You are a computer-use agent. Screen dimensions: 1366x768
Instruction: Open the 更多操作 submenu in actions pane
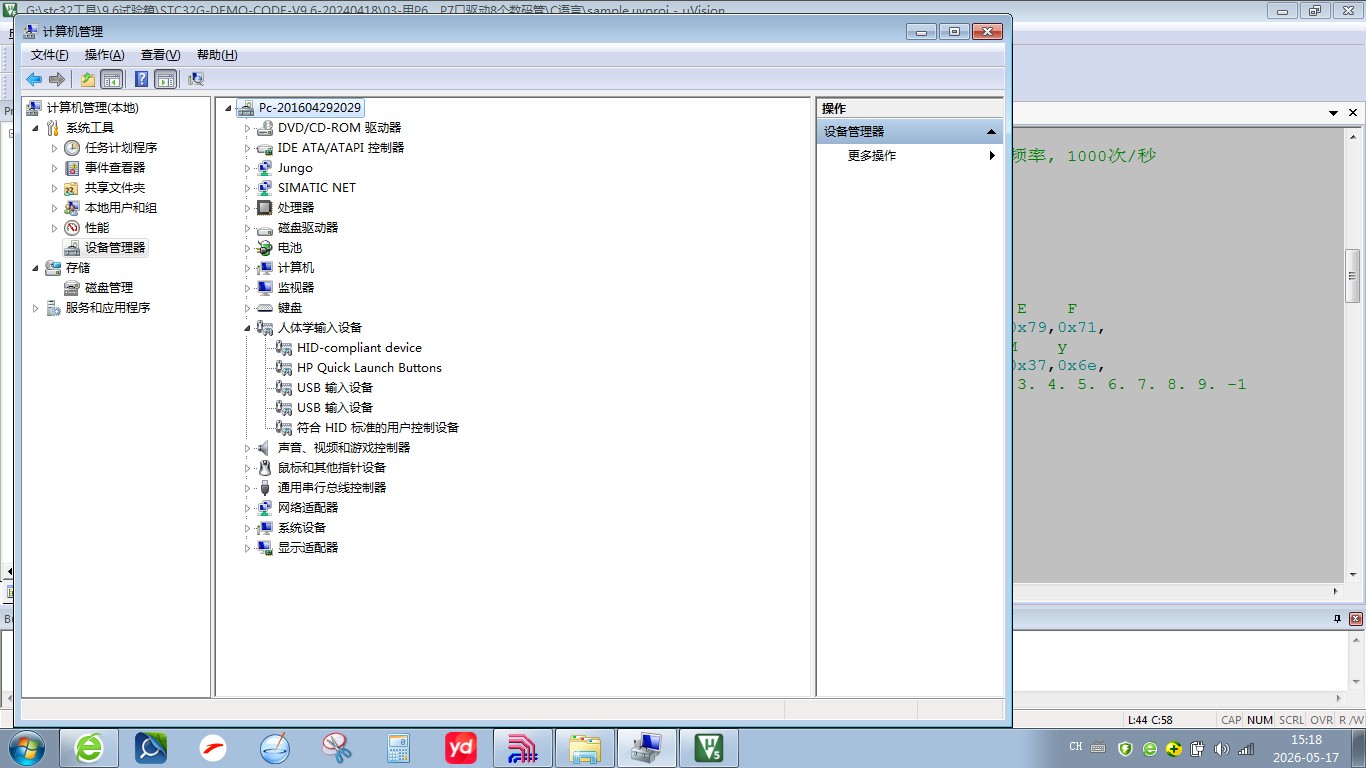910,156
